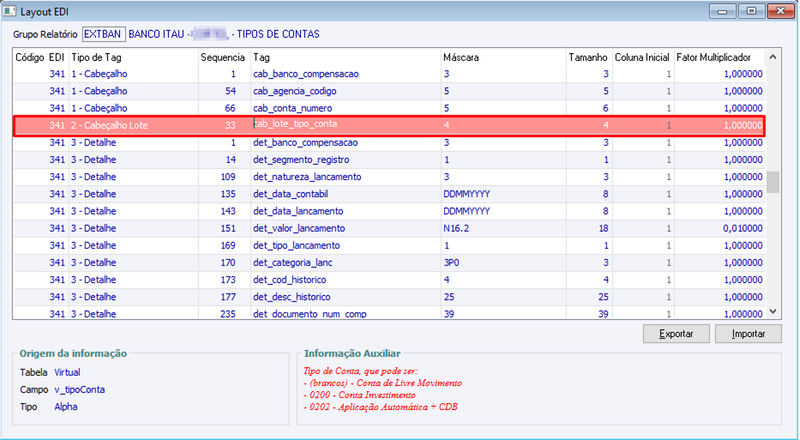Image resolution: width=800 pixels, height=440 pixels.
Task: Select the det_desc_historico tag cell
Action: [345, 297]
